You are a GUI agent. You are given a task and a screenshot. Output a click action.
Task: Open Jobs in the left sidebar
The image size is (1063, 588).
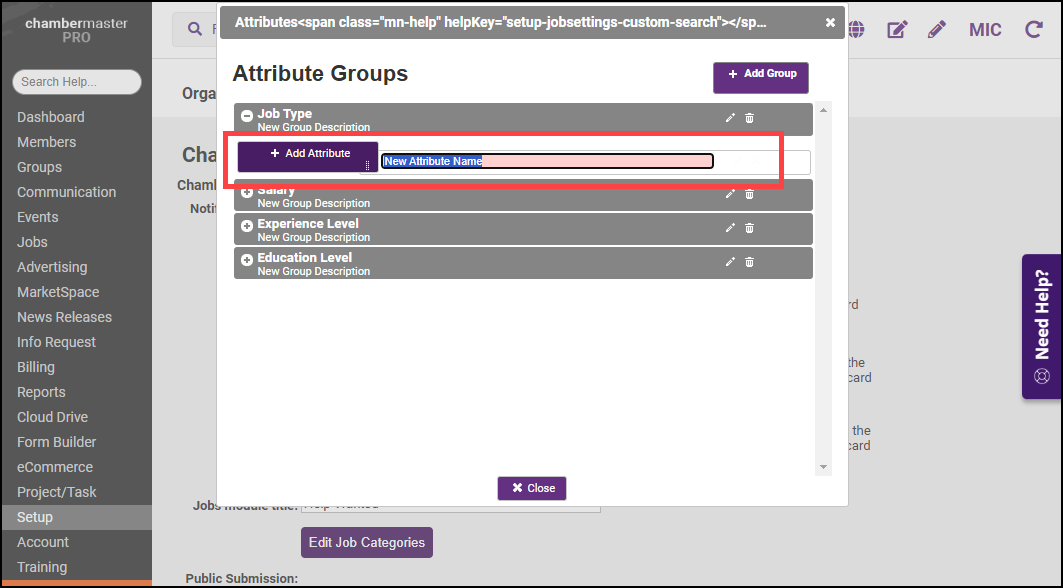[x=32, y=242]
